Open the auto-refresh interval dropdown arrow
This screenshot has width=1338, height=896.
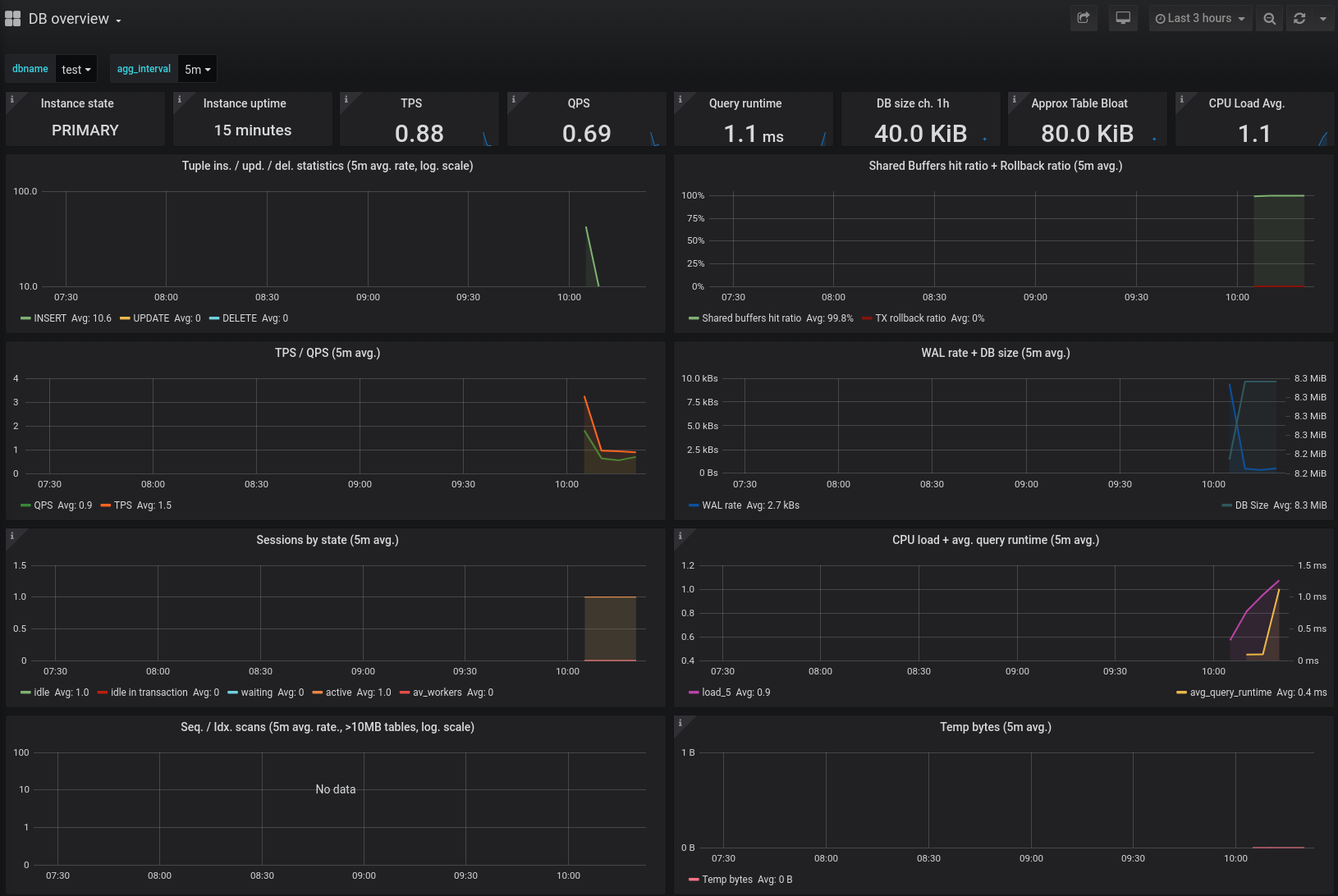click(1323, 18)
